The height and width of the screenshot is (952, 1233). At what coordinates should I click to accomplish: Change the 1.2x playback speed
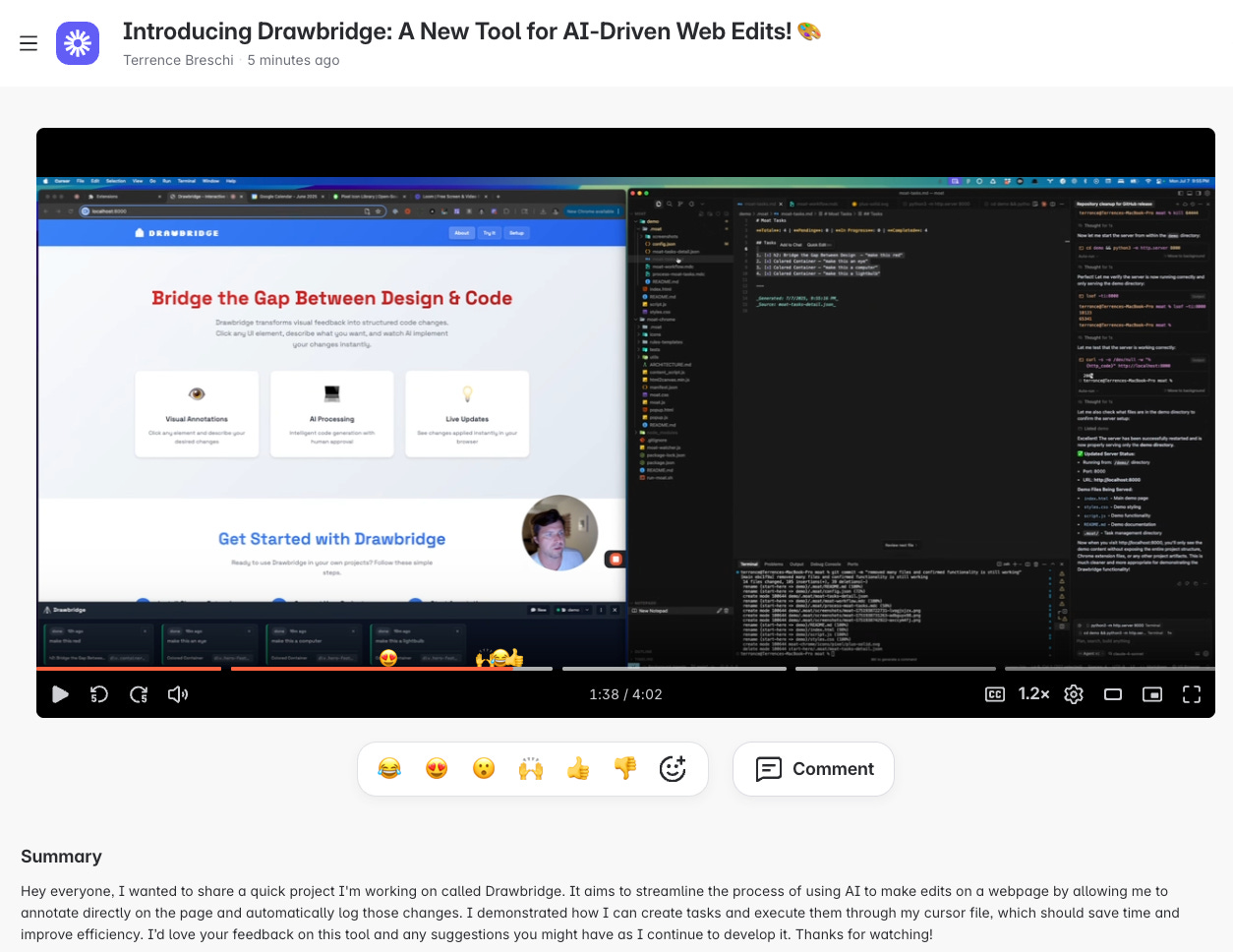click(1033, 694)
